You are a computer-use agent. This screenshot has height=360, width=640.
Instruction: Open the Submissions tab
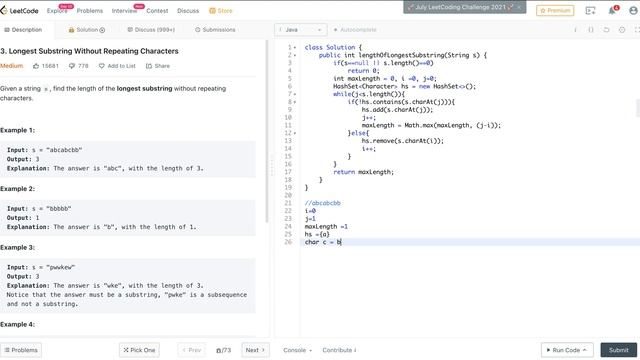(215, 30)
